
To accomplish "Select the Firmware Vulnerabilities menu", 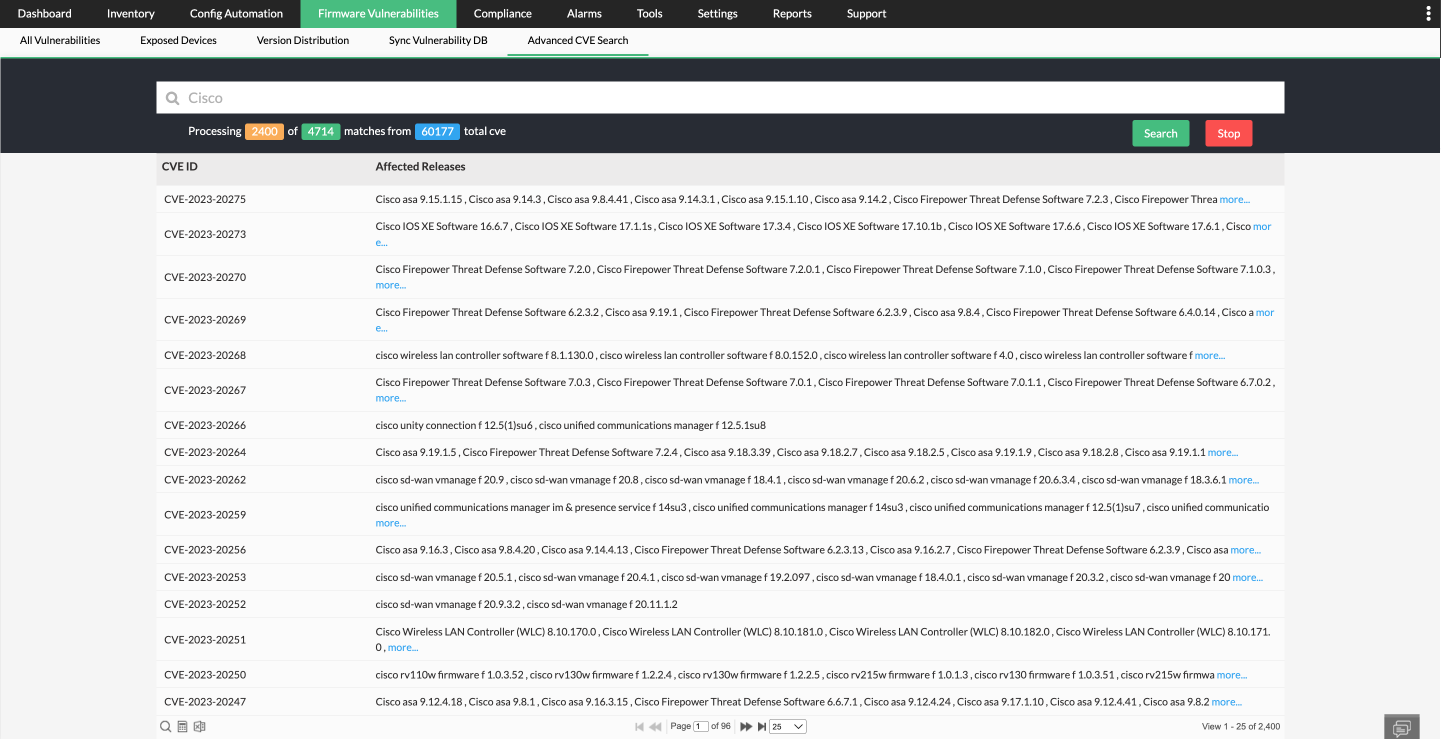I will (x=378, y=14).
